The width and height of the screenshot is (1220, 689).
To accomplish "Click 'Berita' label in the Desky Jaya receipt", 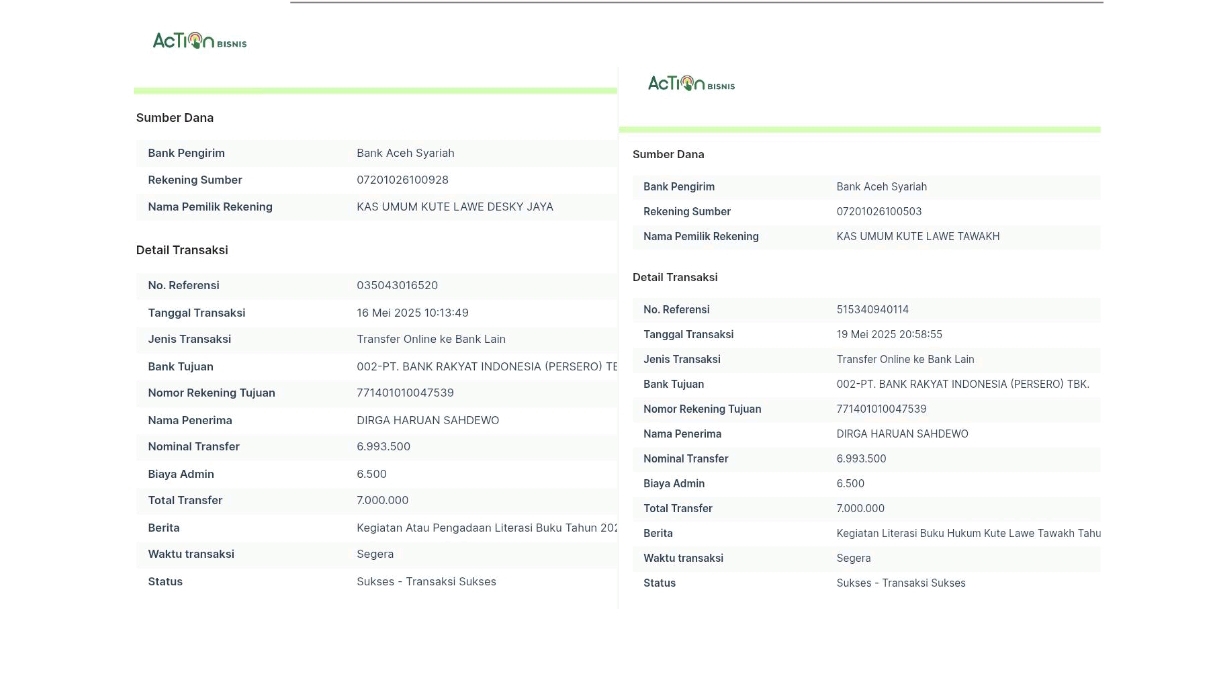I will [164, 528].
